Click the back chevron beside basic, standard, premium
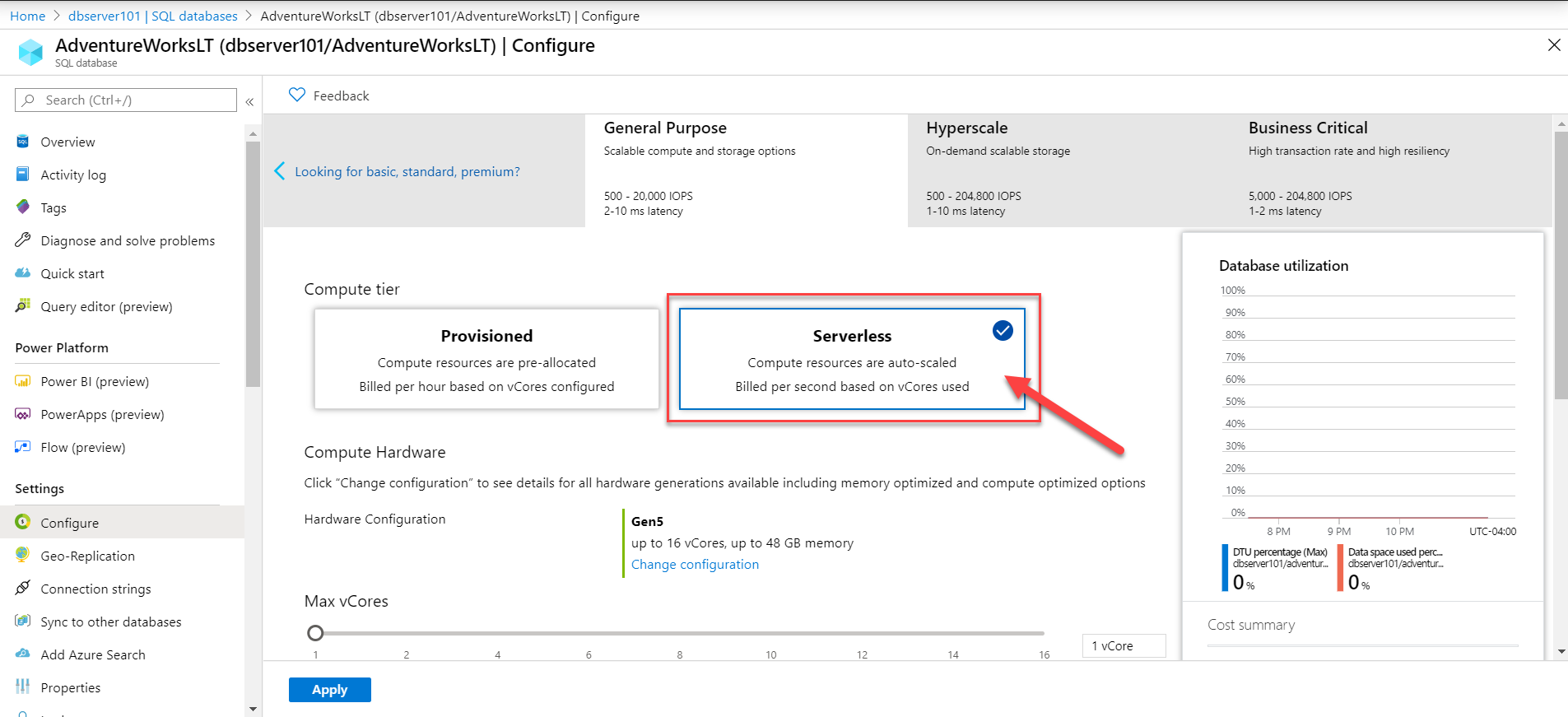 coord(280,171)
